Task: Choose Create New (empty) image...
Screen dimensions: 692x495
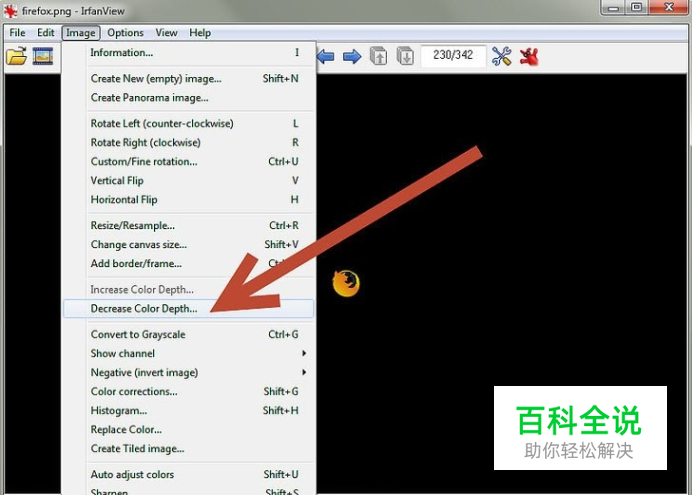Action: click(x=189, y=79)
